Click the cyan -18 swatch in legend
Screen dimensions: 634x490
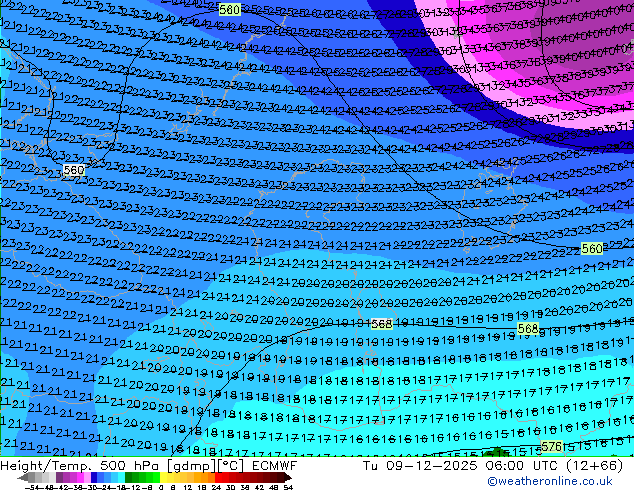[121, 477]
